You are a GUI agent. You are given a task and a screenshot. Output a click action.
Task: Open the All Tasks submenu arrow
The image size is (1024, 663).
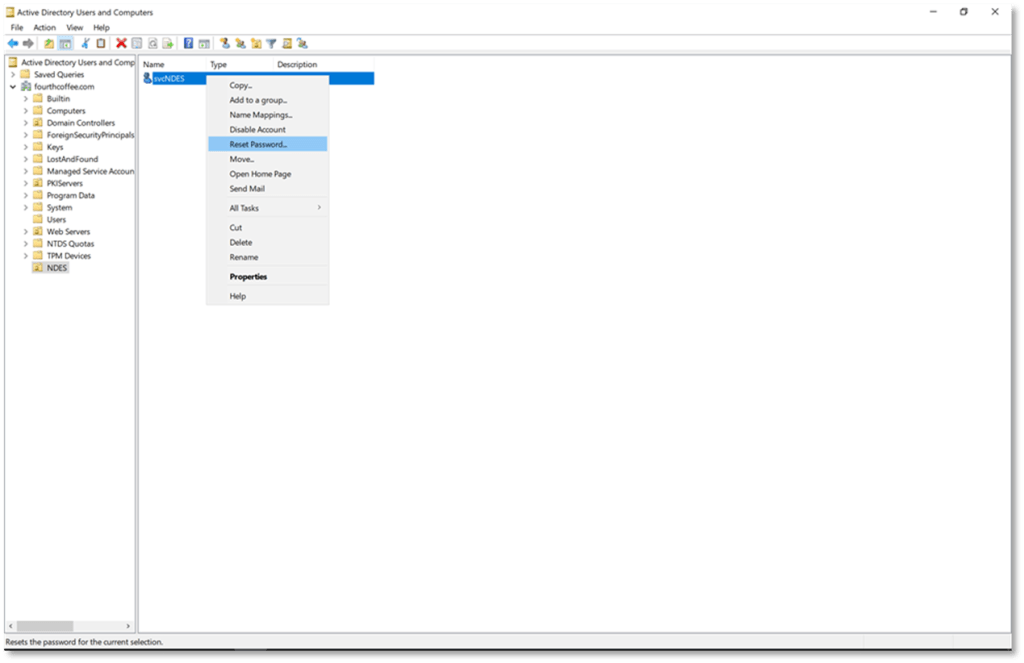click(x=319, y=208)
